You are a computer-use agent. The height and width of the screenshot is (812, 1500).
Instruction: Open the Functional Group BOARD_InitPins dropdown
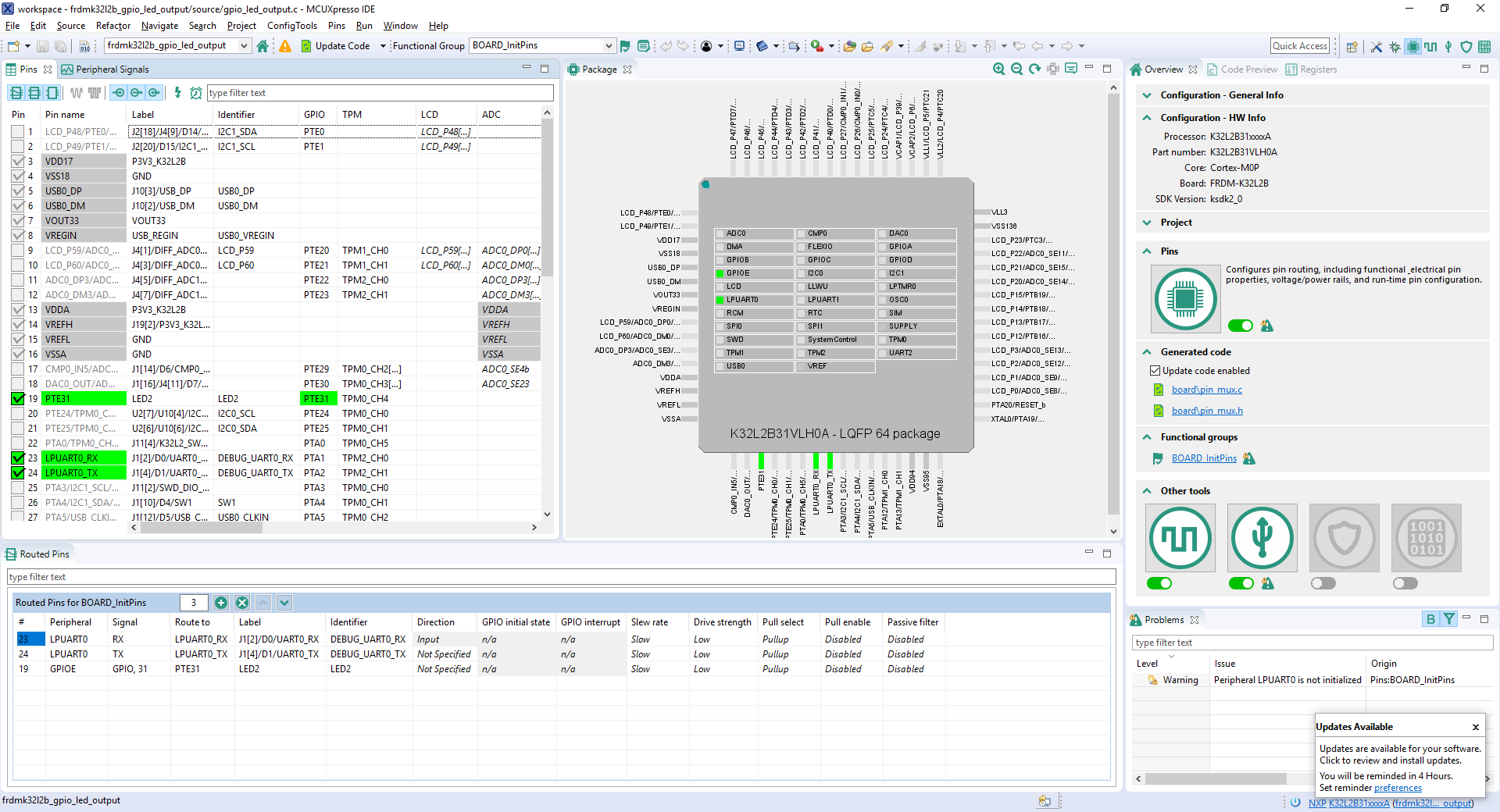(609, 46)
